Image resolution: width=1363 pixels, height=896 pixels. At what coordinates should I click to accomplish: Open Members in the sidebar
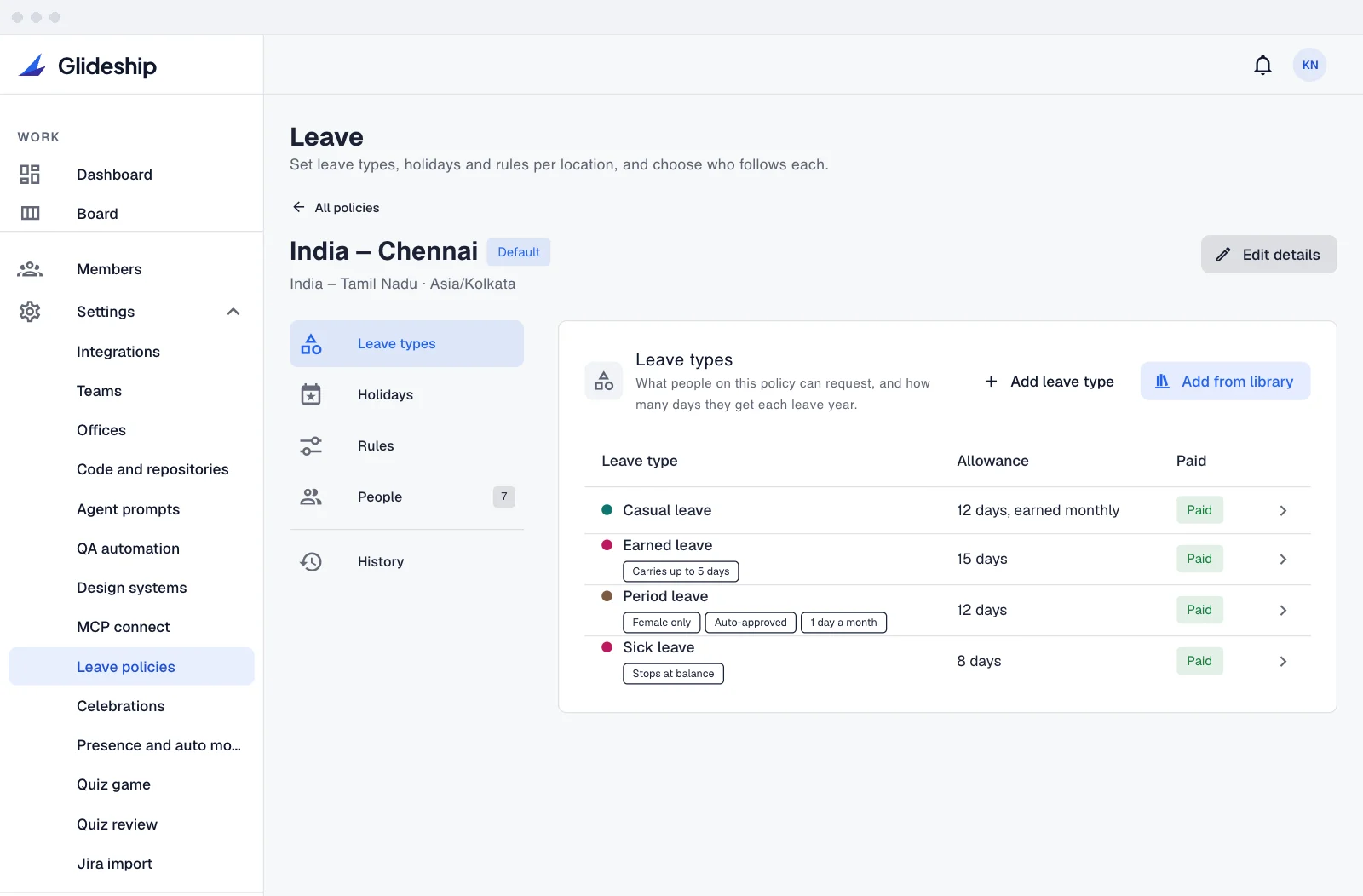131,269
